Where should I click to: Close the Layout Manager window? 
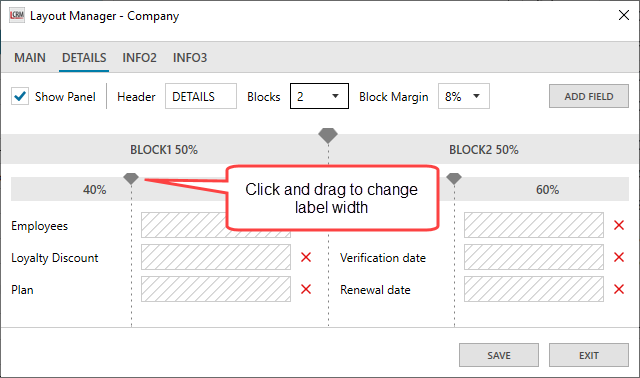click(x=624, y=16)
